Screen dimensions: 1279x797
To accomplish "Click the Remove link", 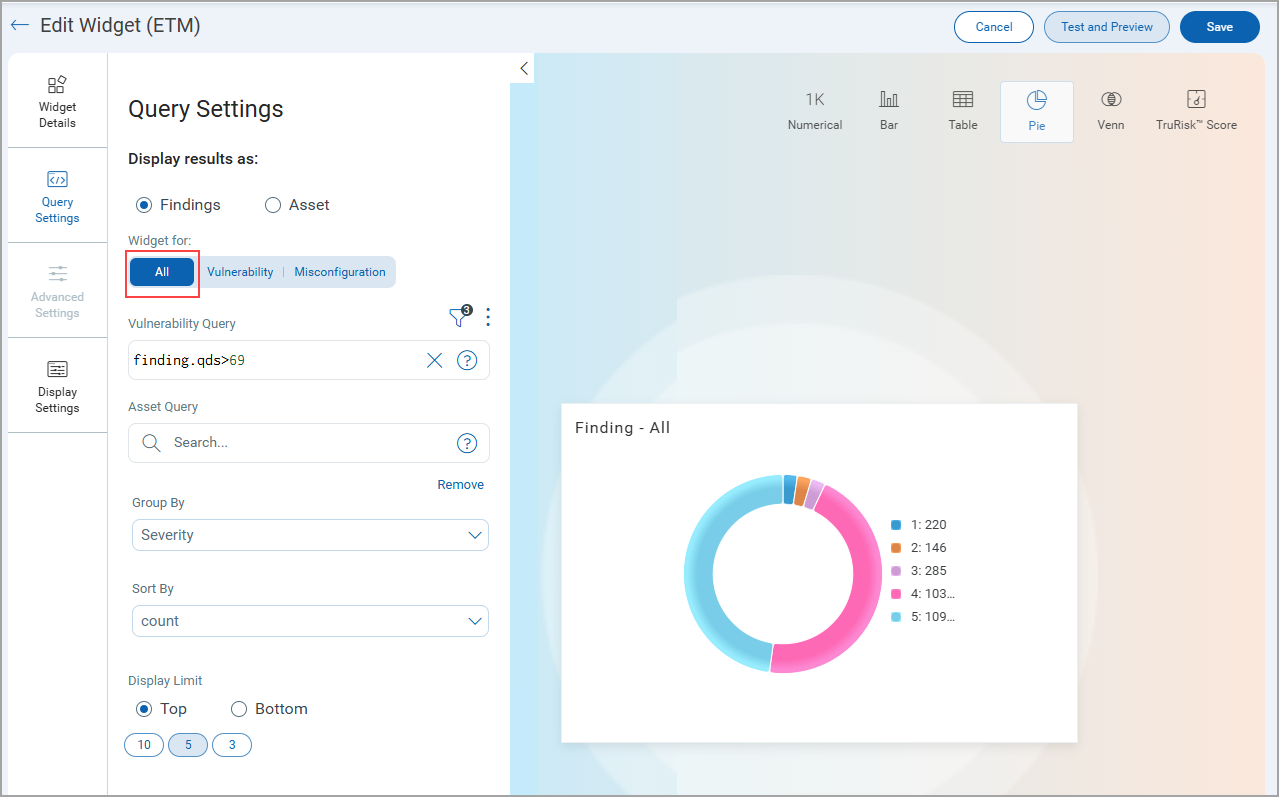I will point(461,485).
